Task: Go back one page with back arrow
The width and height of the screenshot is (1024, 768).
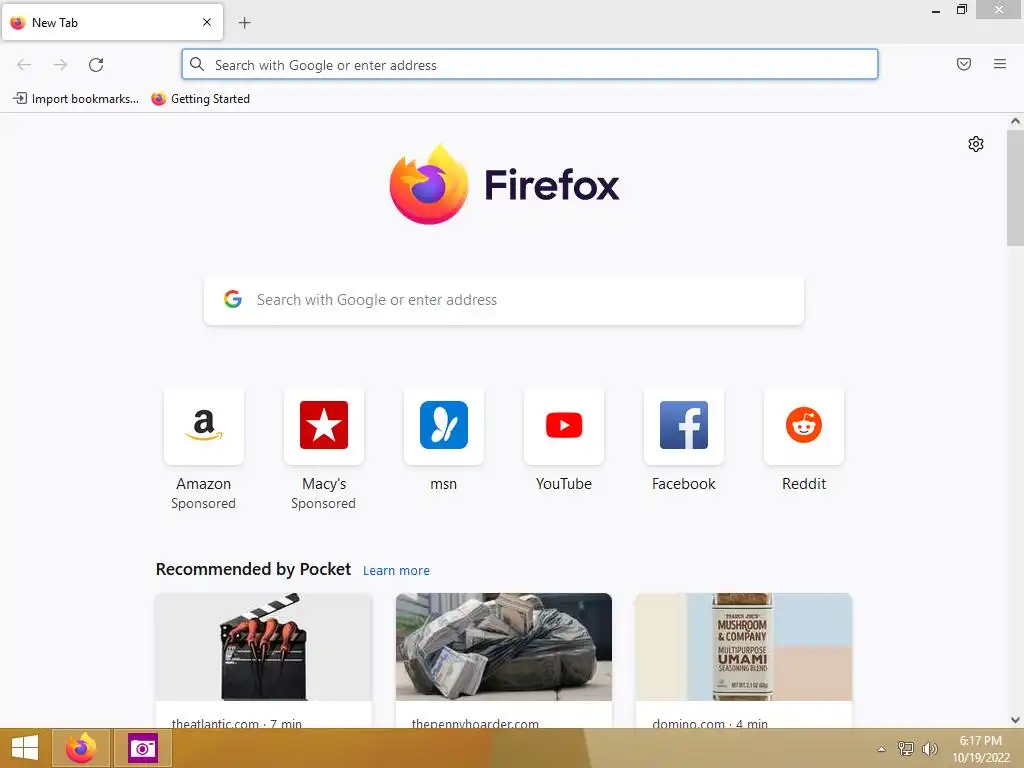Action: click(x=24, y=65)
